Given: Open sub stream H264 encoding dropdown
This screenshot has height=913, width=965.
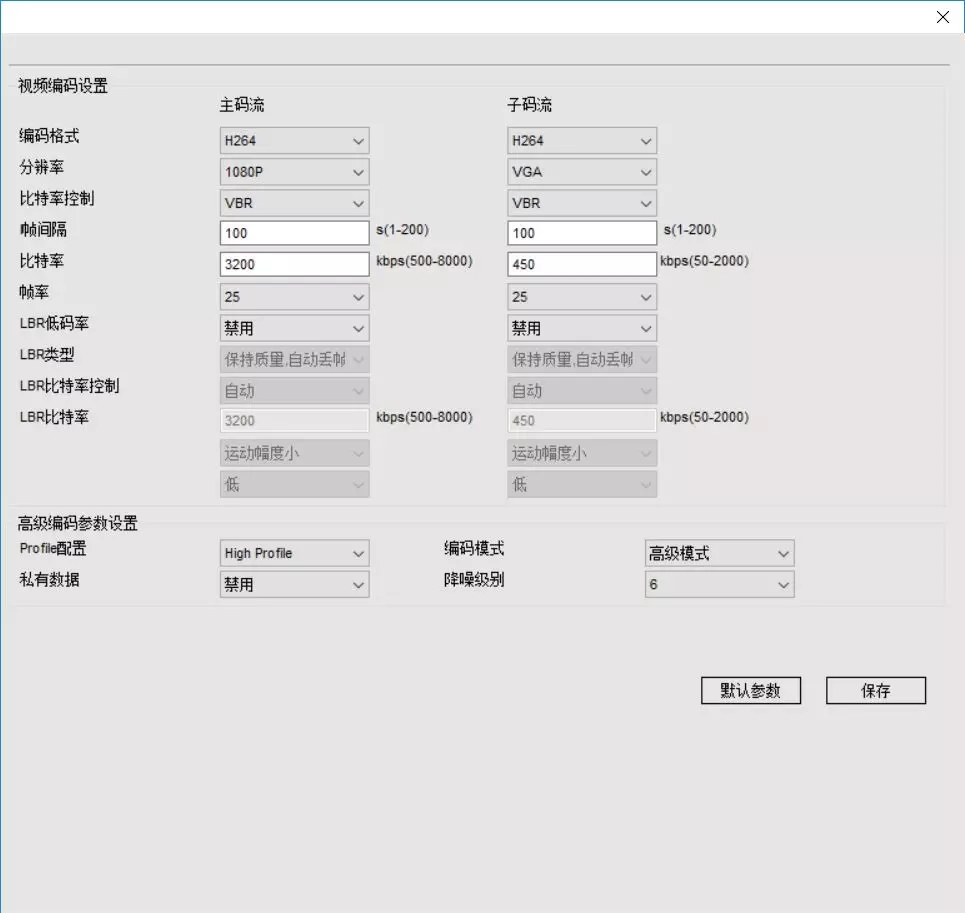Looking at the screenshot, I should tap(582, 140).
